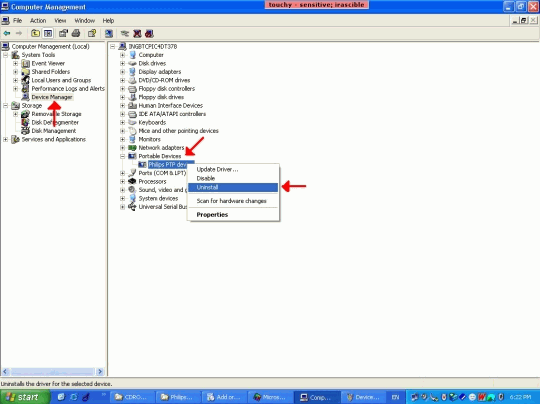Click the console tree horizontal scrollbar

[x=53, y=372]
